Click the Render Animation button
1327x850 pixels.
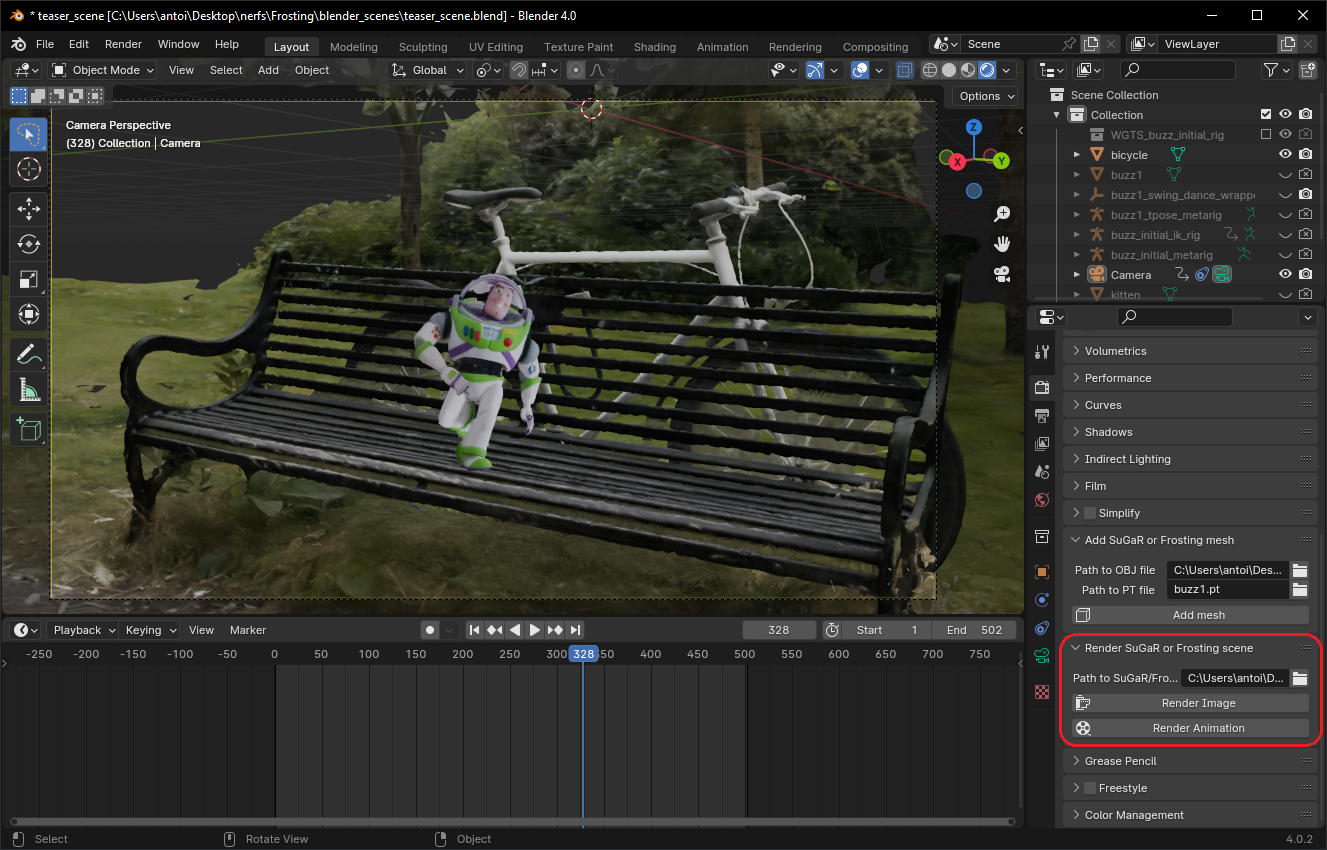point(1190,728)
